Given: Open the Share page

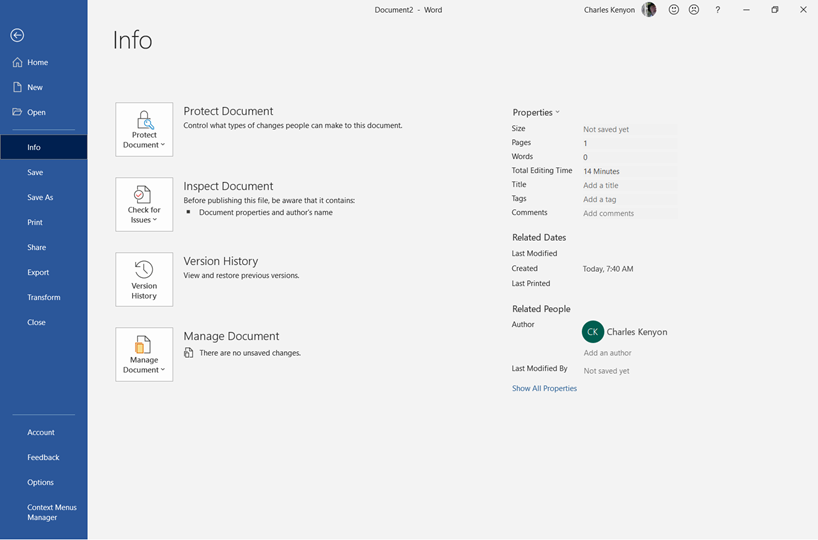Looking at the screenshot, I should coord(44,247).
